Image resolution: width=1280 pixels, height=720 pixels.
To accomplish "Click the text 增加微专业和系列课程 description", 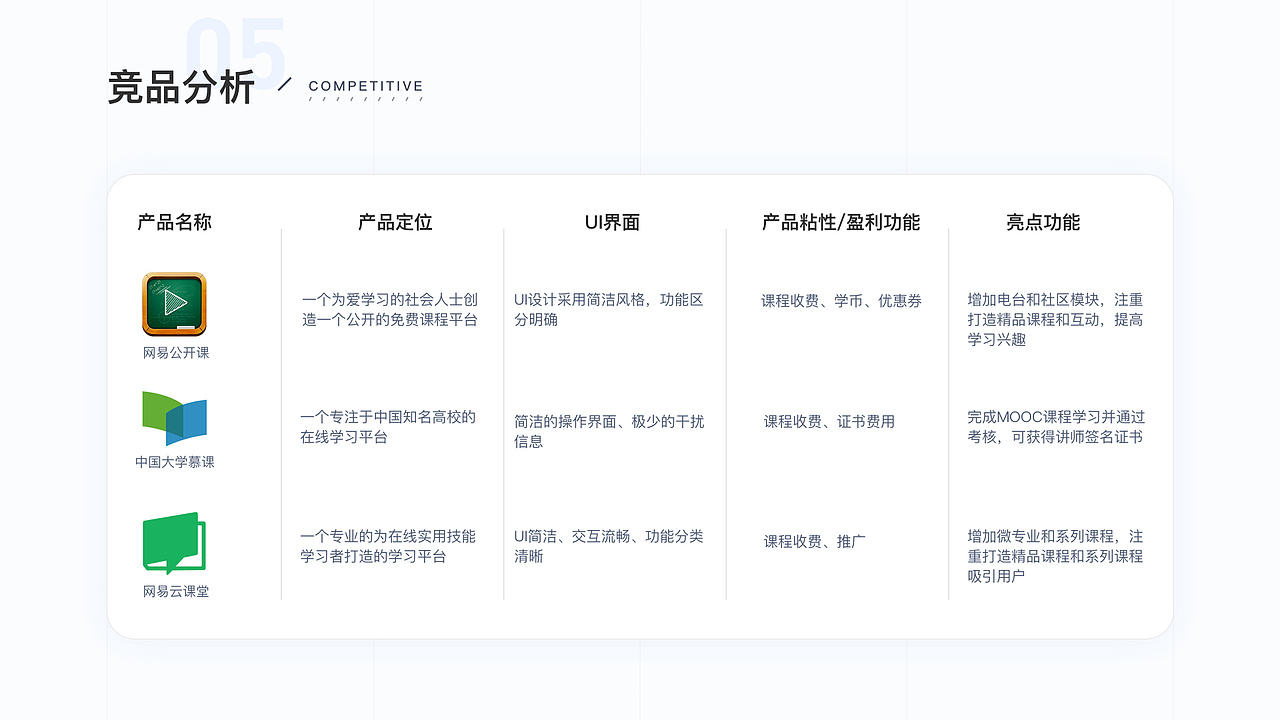I will [1055, 556].
